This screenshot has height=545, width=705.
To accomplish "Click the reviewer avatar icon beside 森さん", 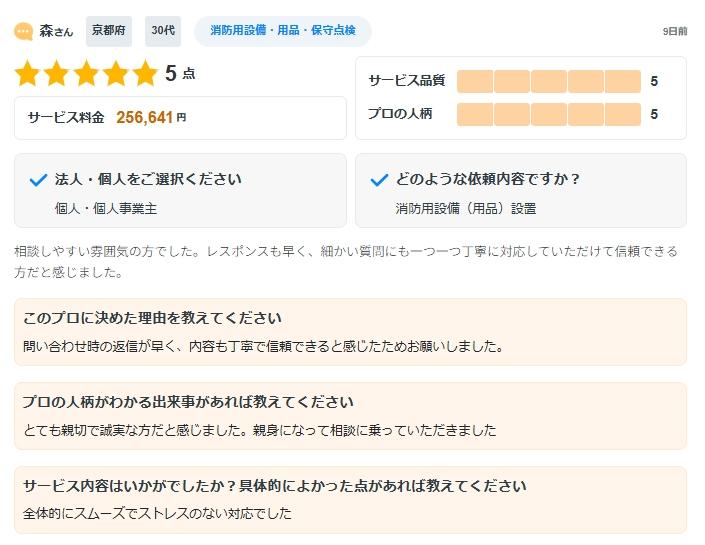I will (x=24, y=31).
